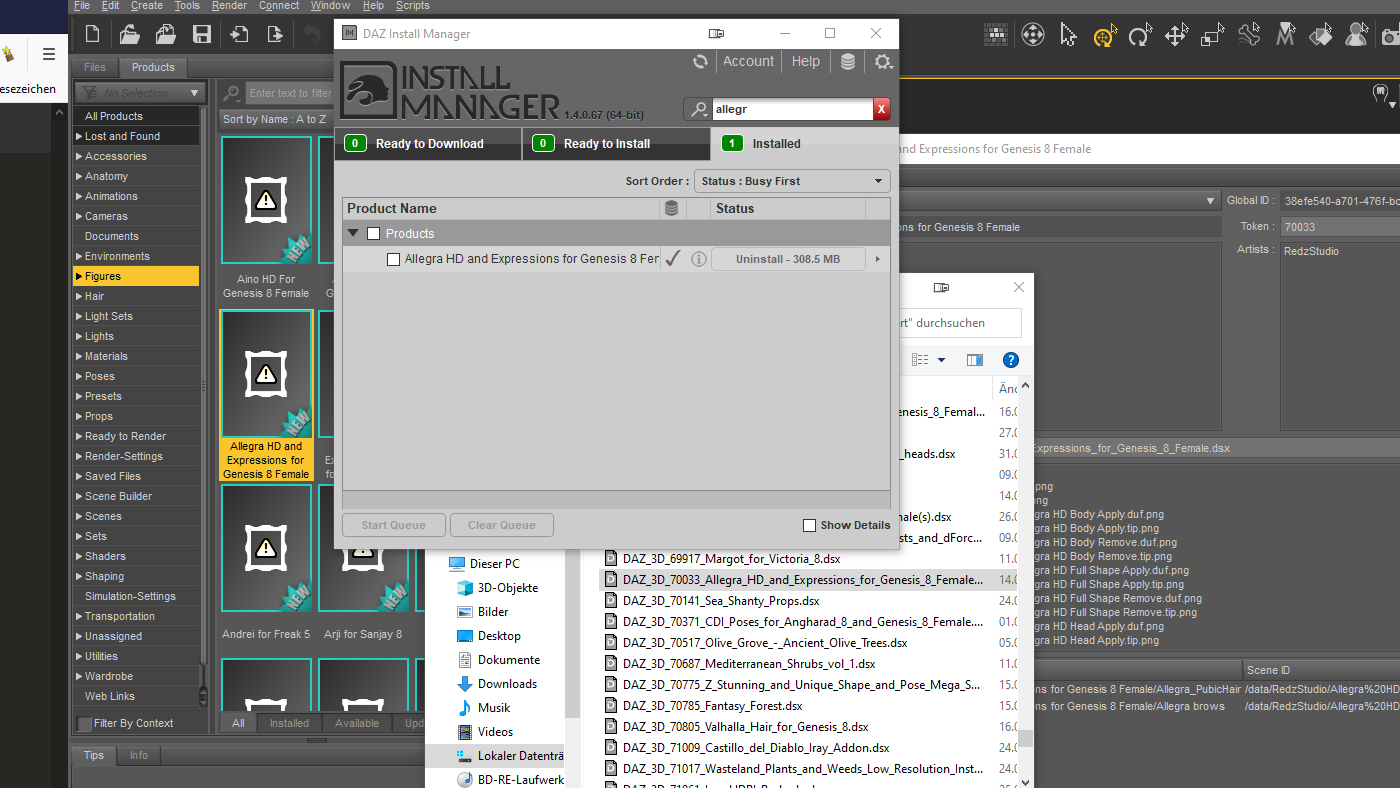Expand the Hair category
The width and height of the screenshot is (1400, 788).
[79, 296]
